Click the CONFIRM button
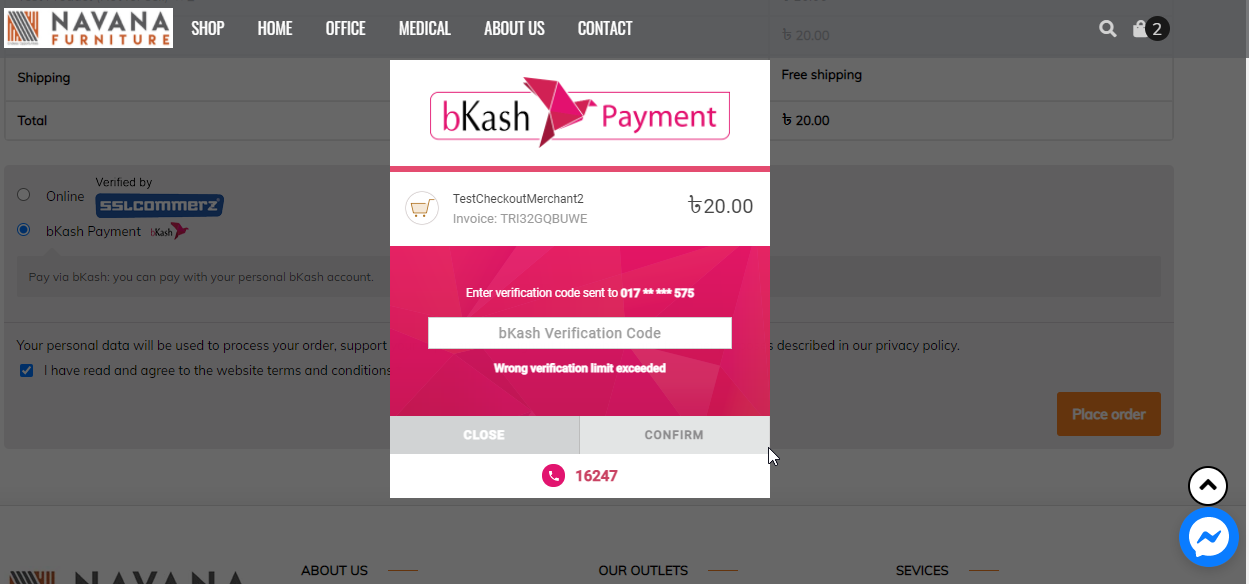1249x584 pixels. [x=674, y=435]
